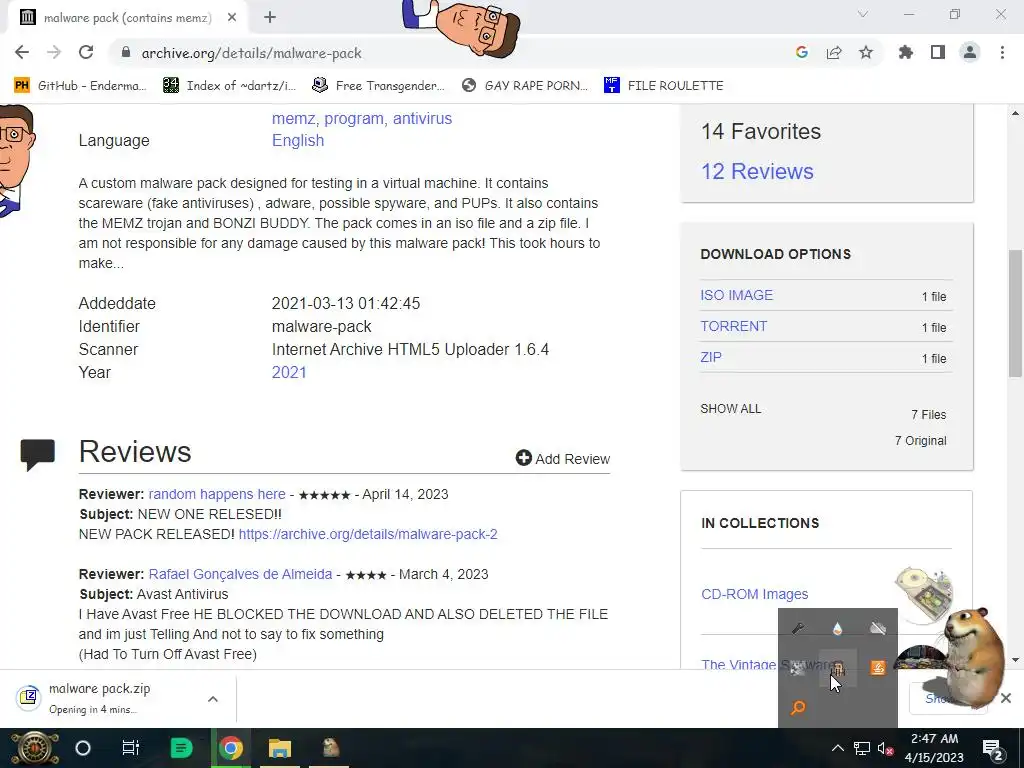Click the muted volume tray icon

(x=886, y=748)
